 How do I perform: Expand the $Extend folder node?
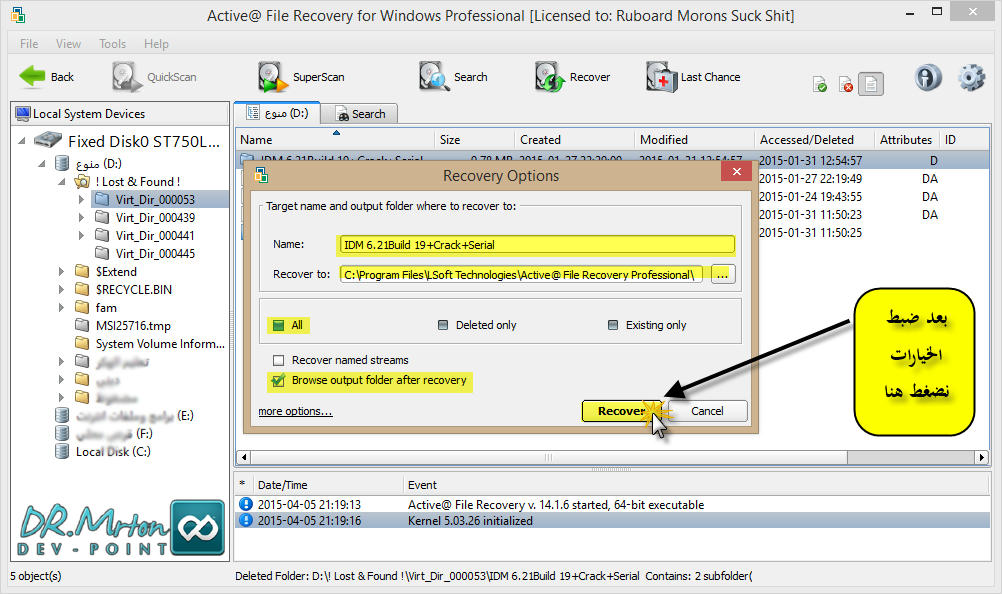tap(61, 271)
